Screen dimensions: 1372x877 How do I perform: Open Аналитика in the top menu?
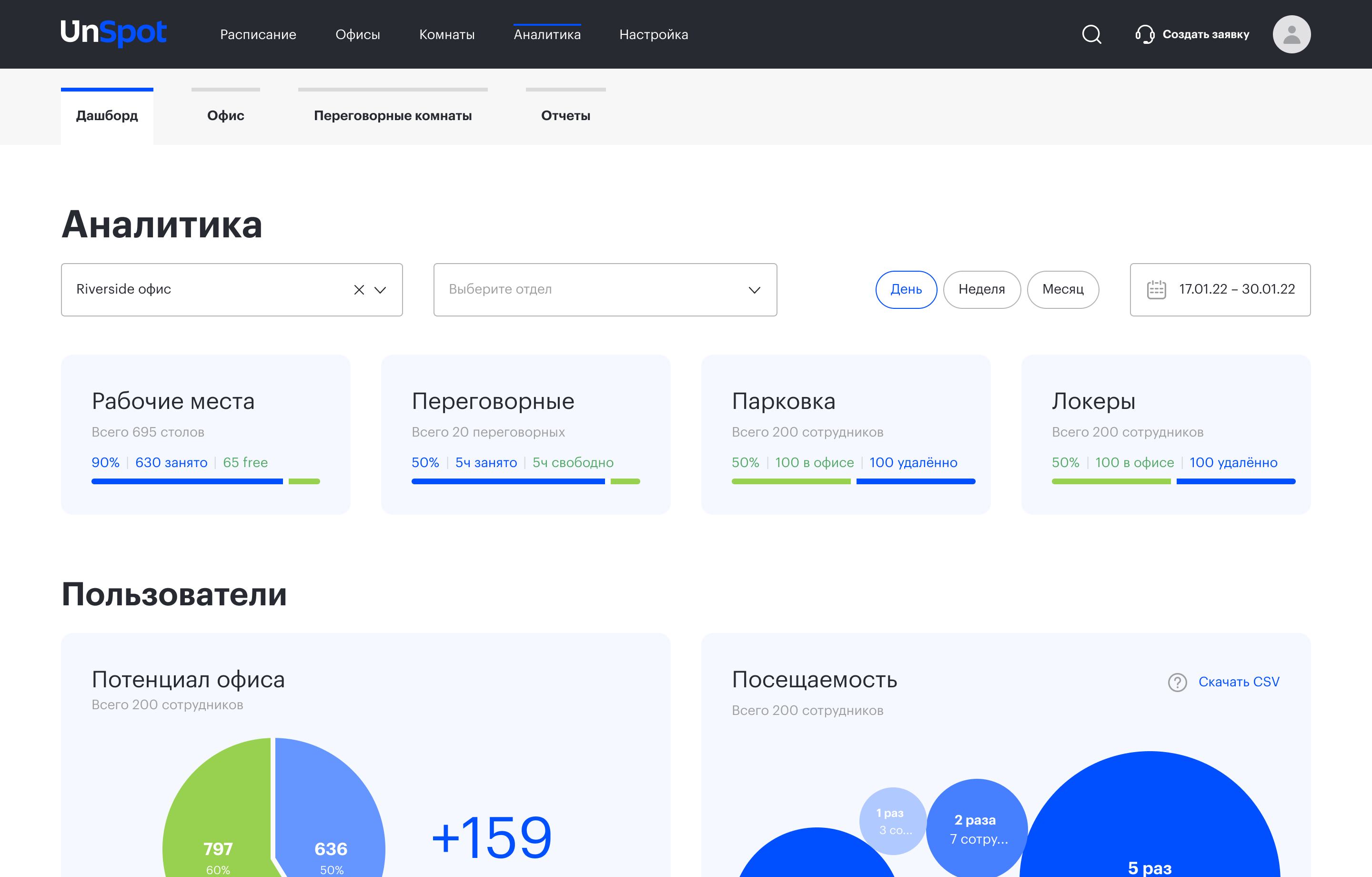click(x=547, y=35)
